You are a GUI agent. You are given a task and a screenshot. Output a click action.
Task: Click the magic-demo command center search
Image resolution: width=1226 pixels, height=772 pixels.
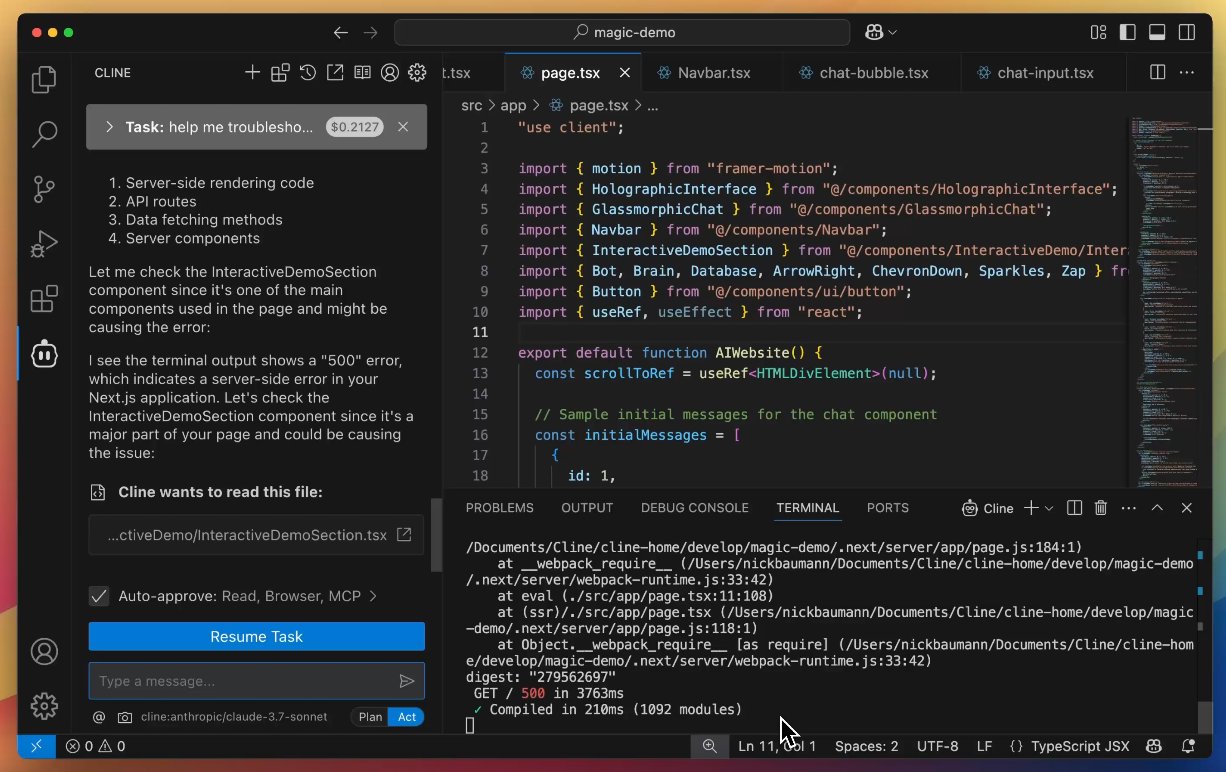622,32
